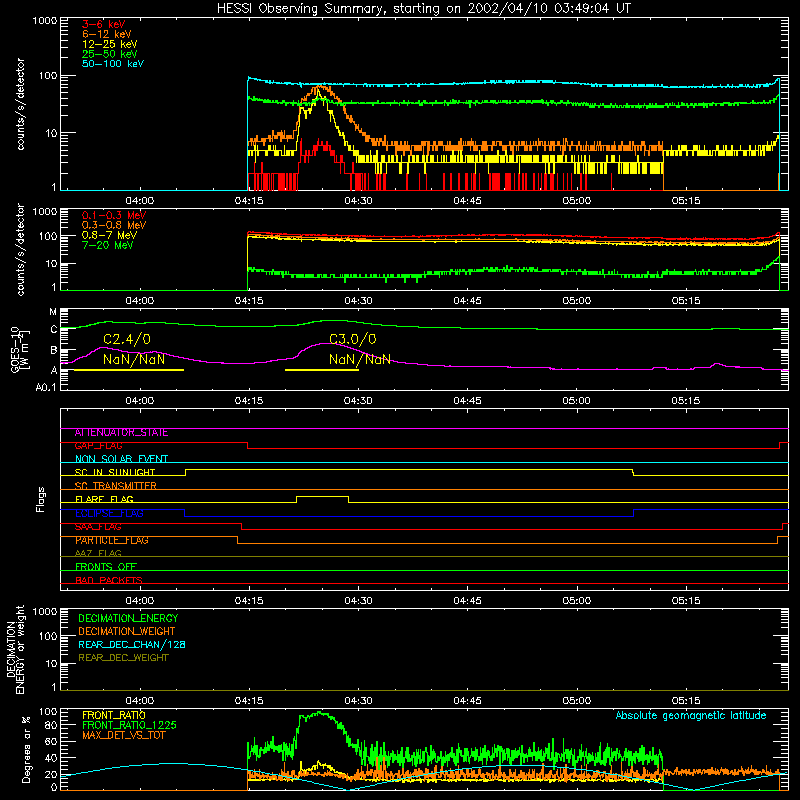
Task: Click the FRONT_RATIO legend entry
Action: [x=114, y=715]
